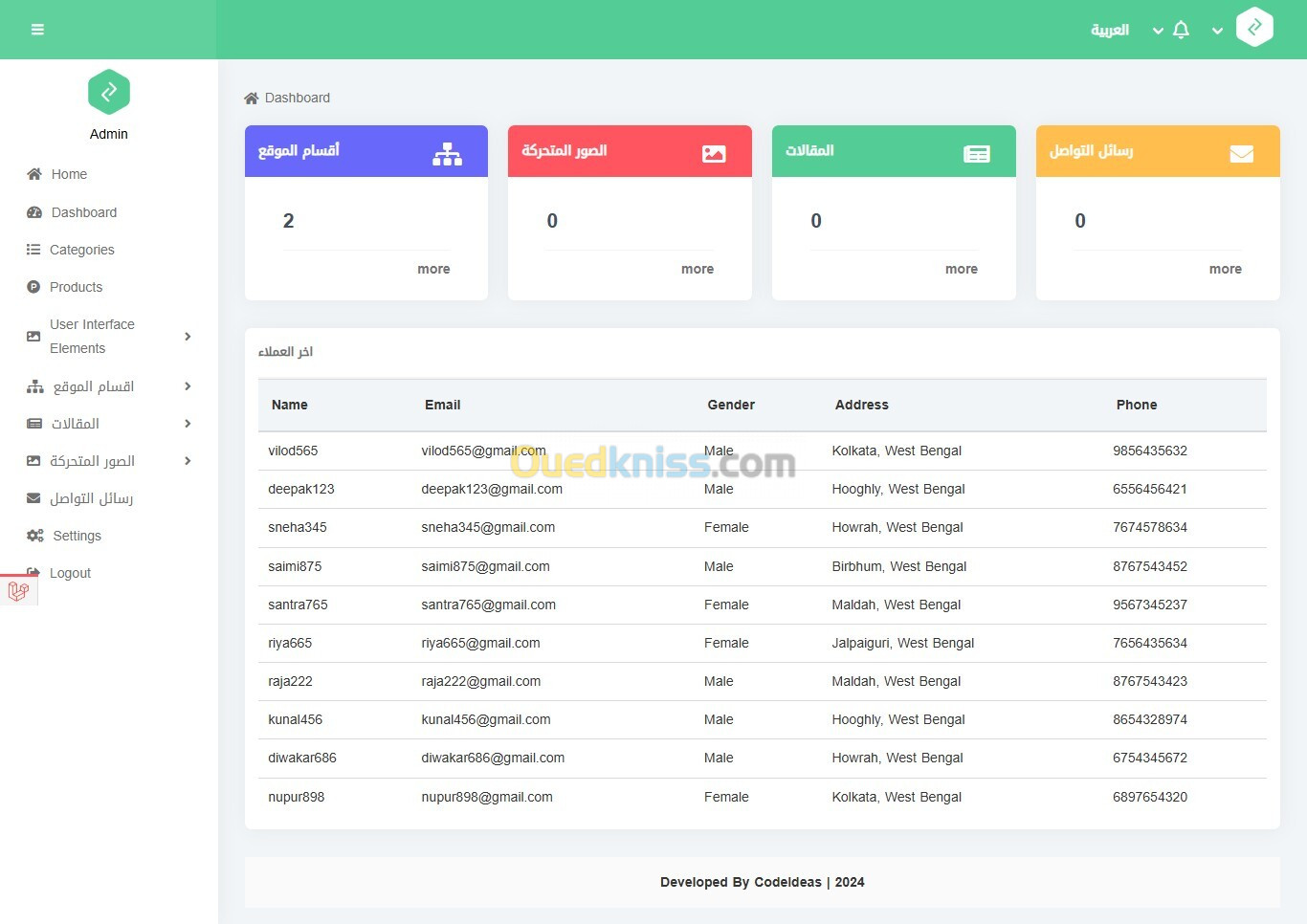This screenshot has width=1307, height=924.
Task: Click the Email column header
Action: [x=443, y=405]
